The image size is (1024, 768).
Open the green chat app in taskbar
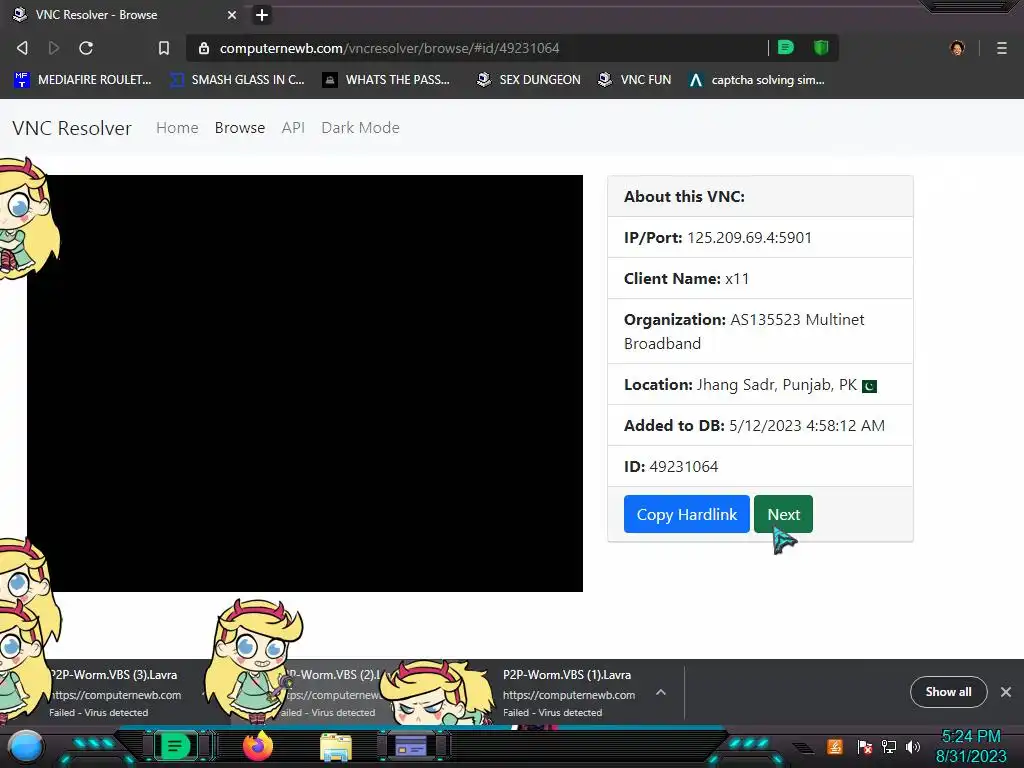click(x=175, y=746)
